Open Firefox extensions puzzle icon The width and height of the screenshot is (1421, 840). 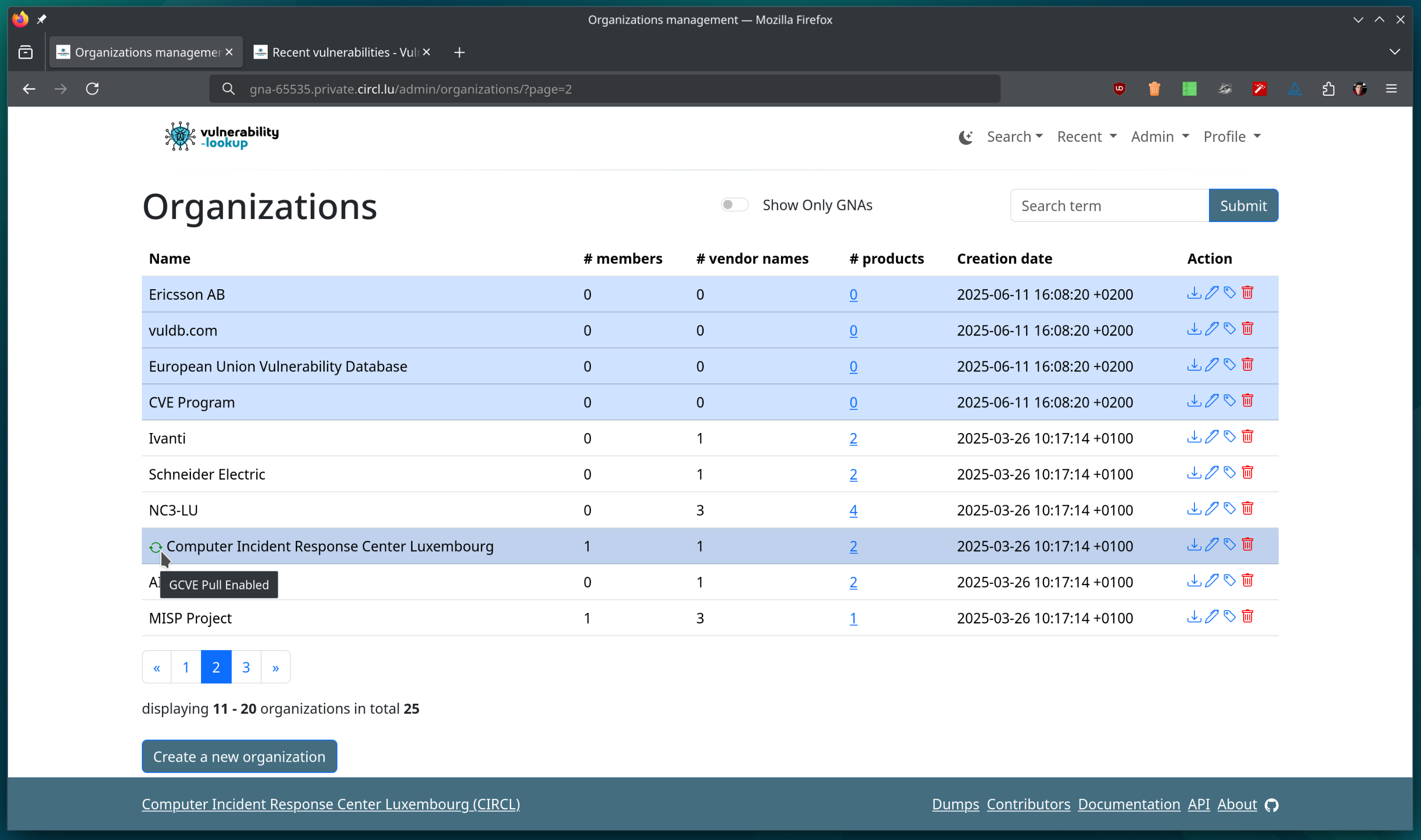coord(1328,89)
